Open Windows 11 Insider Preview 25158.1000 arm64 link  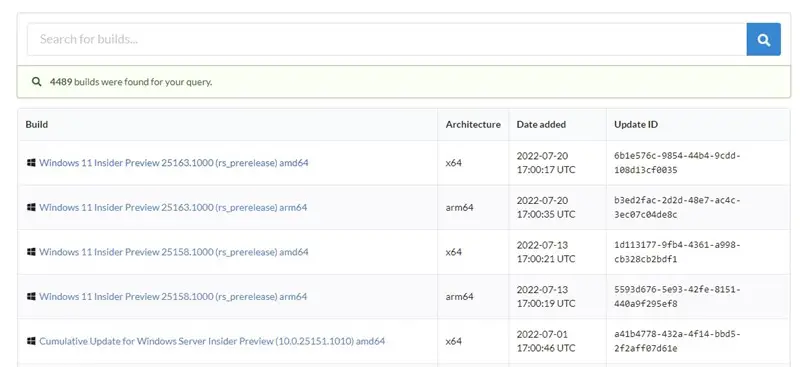pos(173,296)
